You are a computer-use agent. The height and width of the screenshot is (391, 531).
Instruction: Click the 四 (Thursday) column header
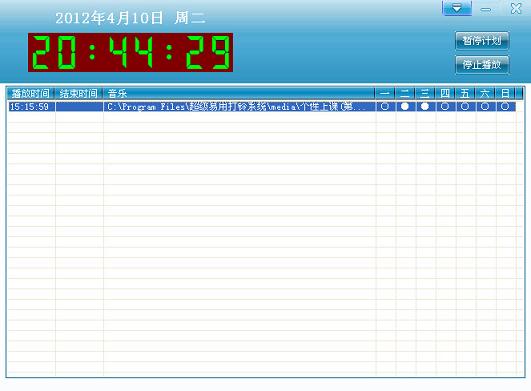(445, 93)
